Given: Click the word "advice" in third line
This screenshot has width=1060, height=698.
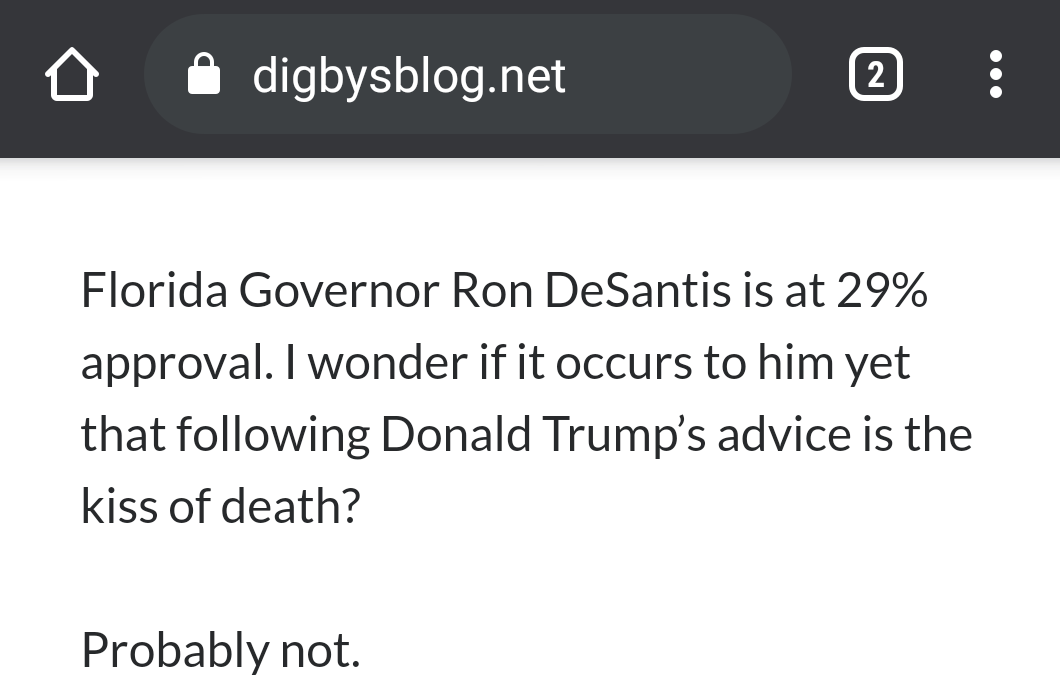Looking at the screenshot, I should click(x=784, y=434).
